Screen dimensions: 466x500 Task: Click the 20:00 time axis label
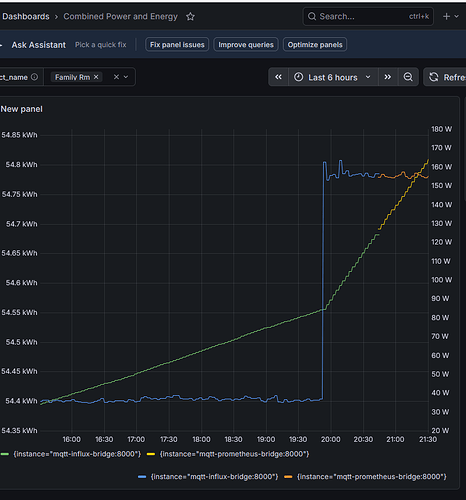[x=330, y=439]
